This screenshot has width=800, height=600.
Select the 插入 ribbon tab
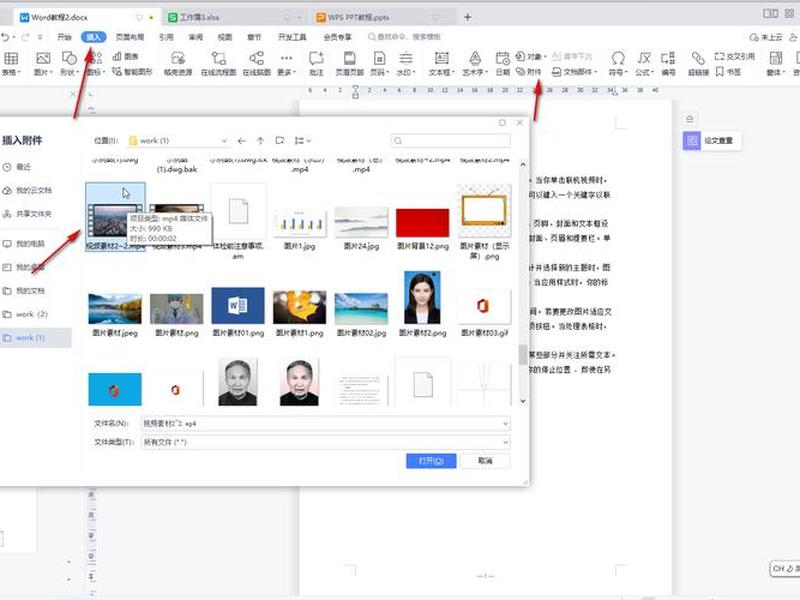point(93,37)
